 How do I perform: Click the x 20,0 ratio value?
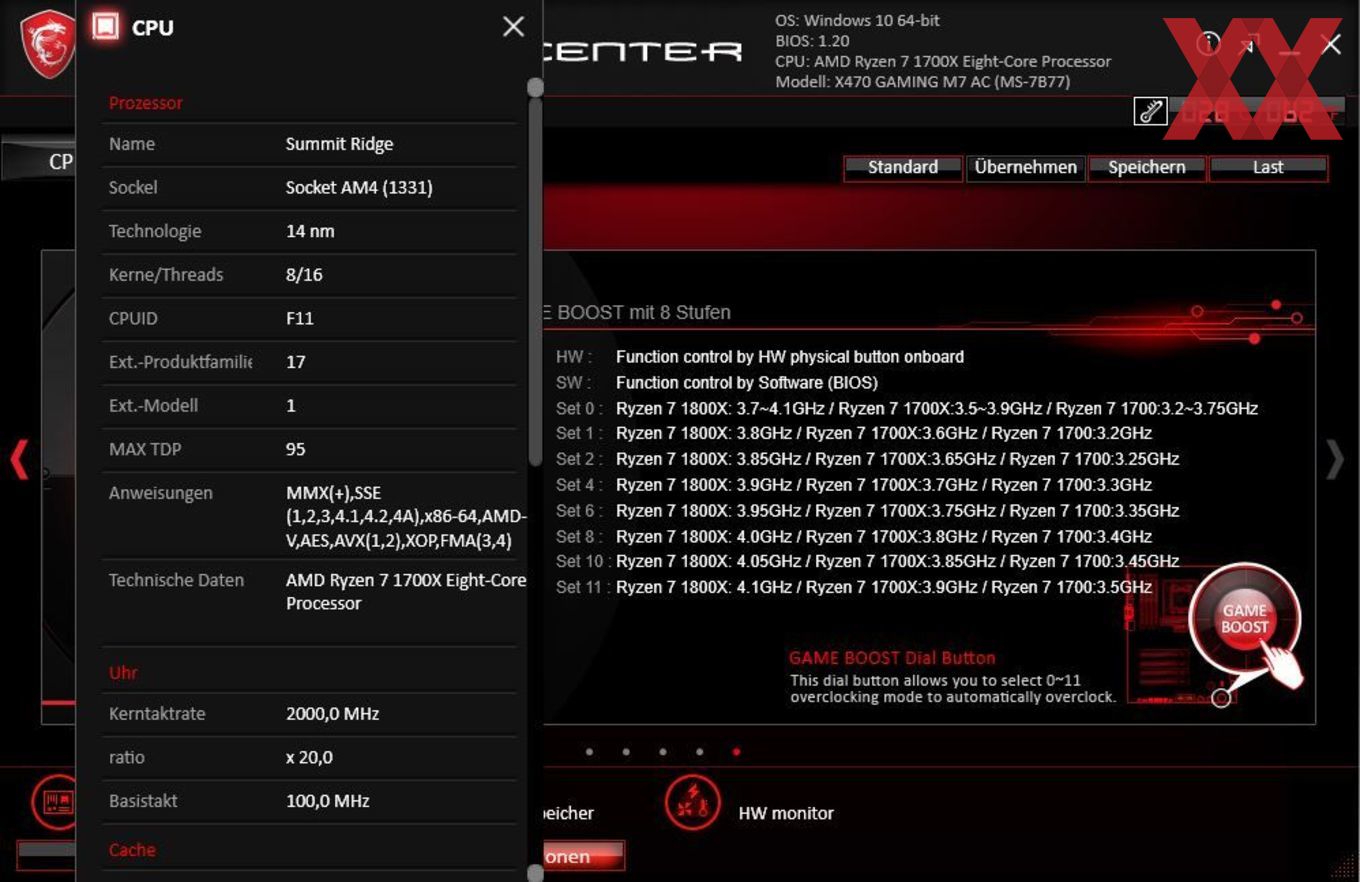click(309, 757)
